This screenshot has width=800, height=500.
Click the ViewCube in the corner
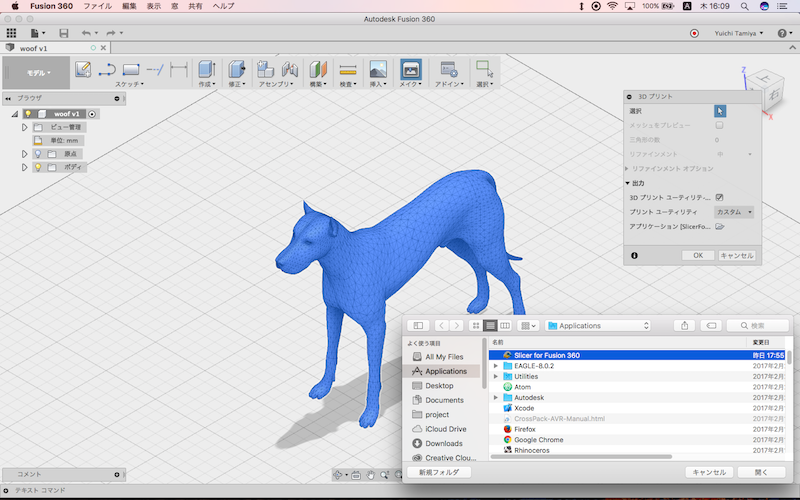coord(764,88)
